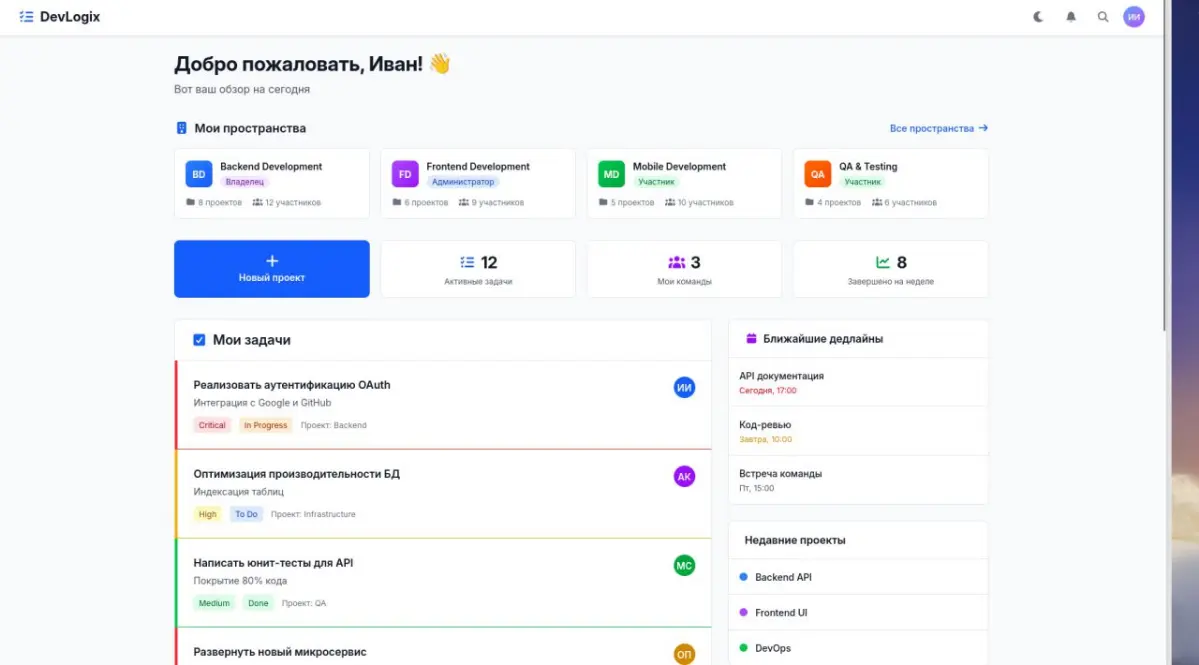
Task: Click Проект: QA label
Action: click(x=304, y=603)
